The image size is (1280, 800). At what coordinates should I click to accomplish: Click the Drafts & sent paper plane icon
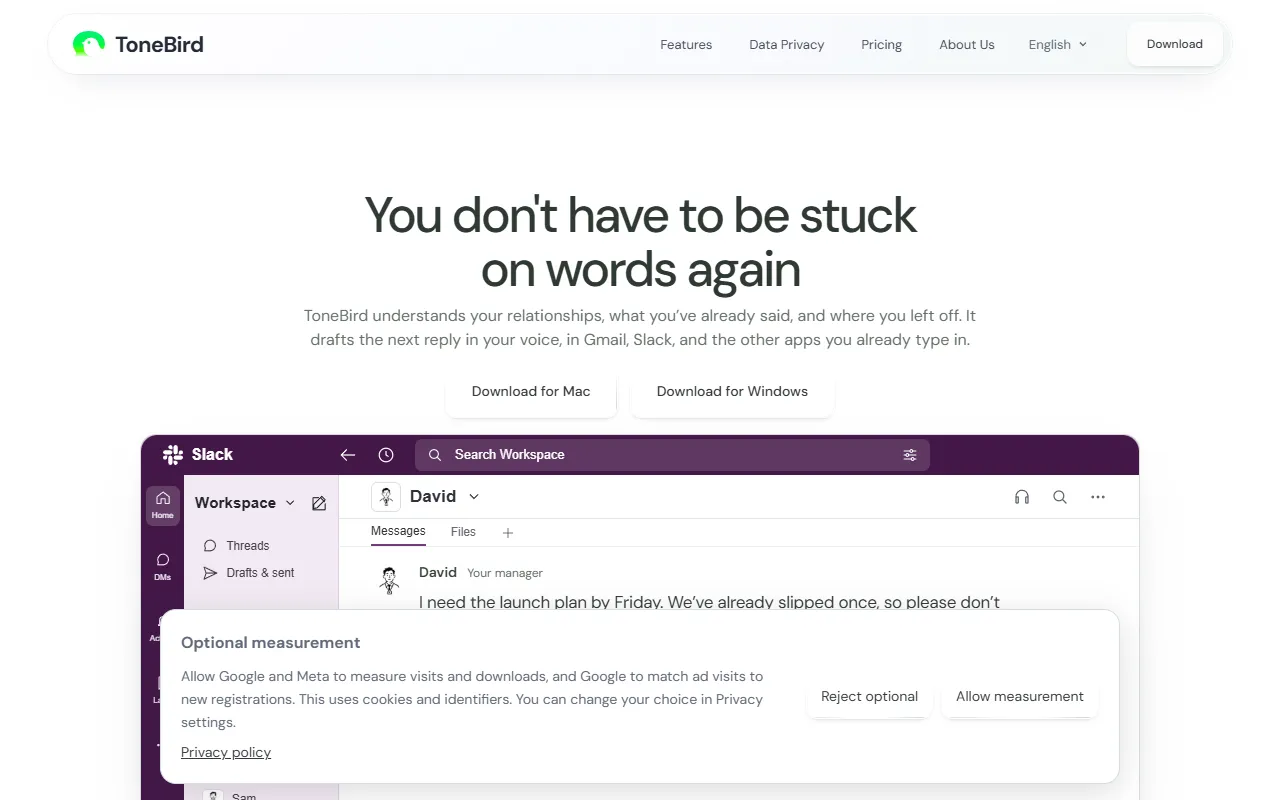point(210,573)
